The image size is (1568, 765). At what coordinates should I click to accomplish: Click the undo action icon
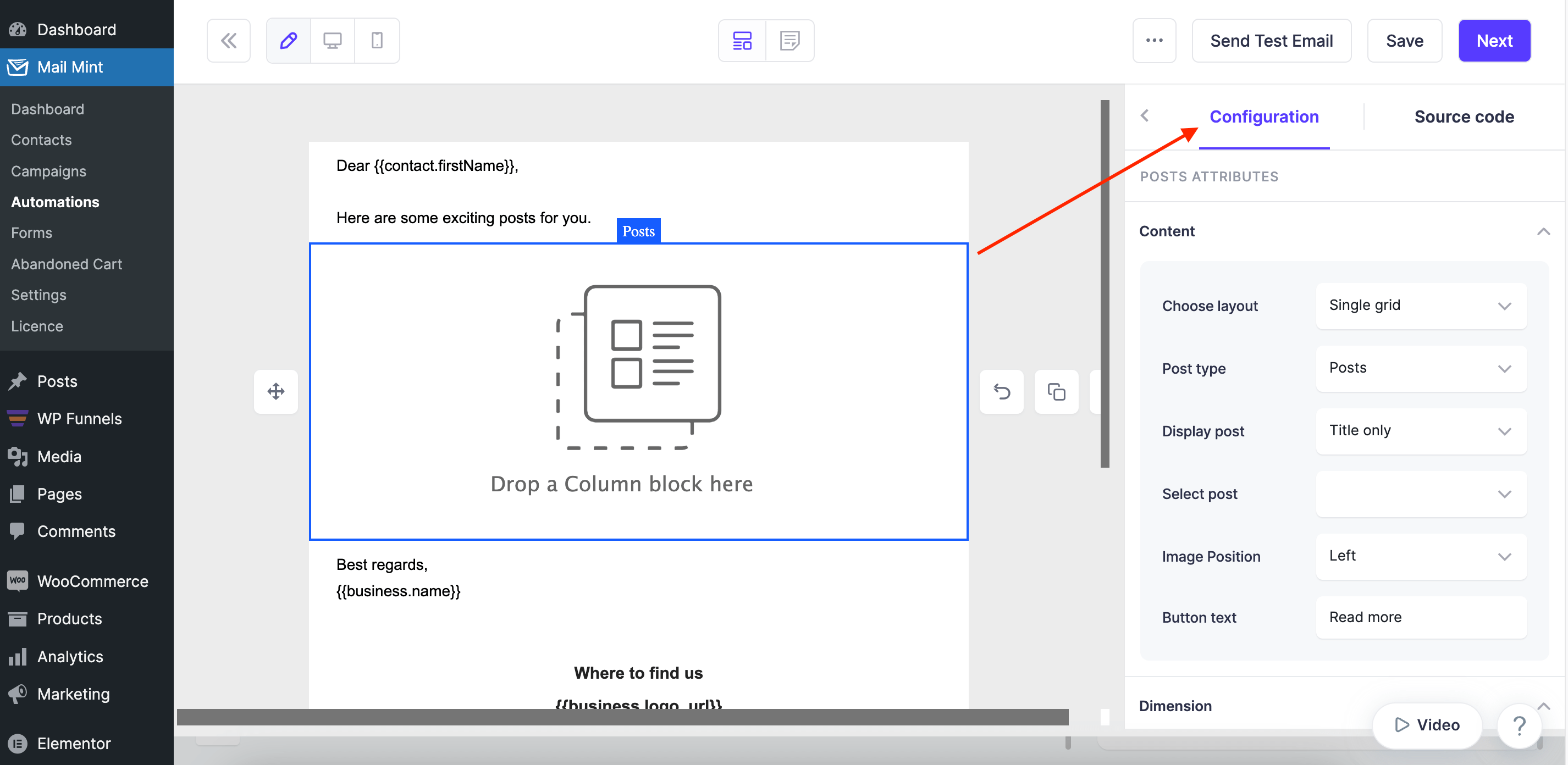point(1001,390)
